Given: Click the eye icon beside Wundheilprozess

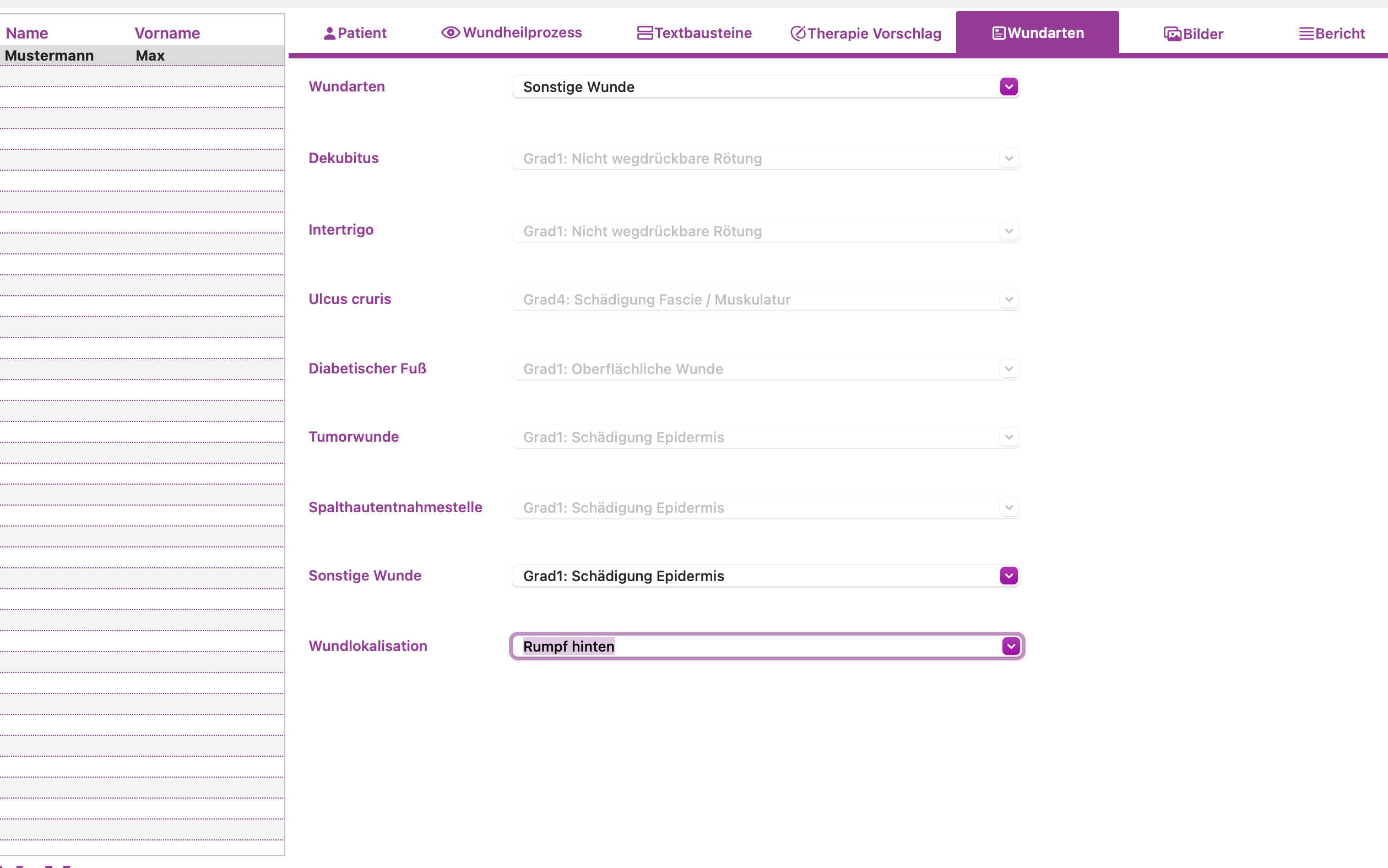Looking at the screenshot, I should point(450,32).
